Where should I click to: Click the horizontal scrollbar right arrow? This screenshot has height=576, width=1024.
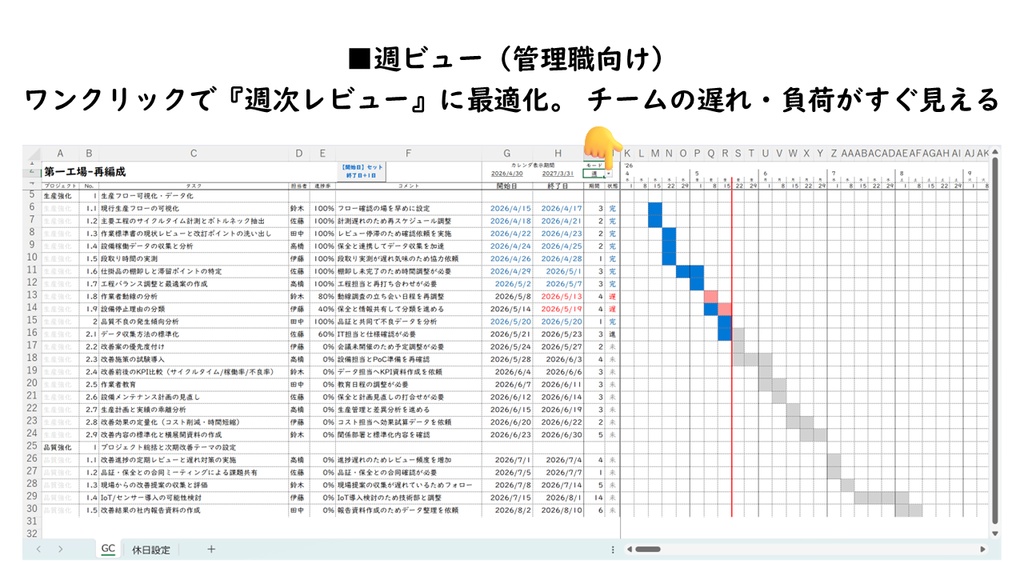point(982,549)
